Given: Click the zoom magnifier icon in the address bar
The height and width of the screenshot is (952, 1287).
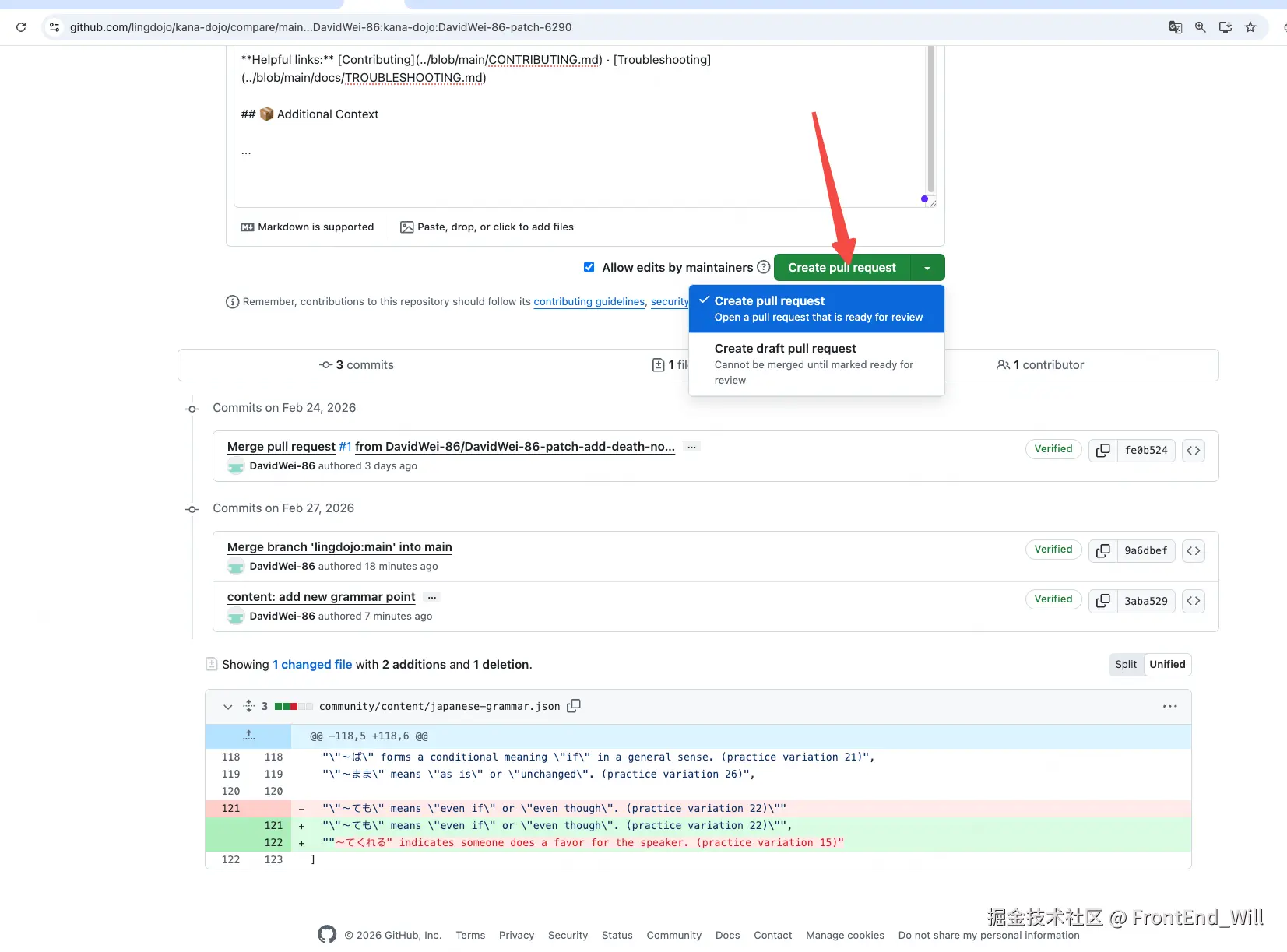Looking at the screenshot, I should [x=1201, y=27].
